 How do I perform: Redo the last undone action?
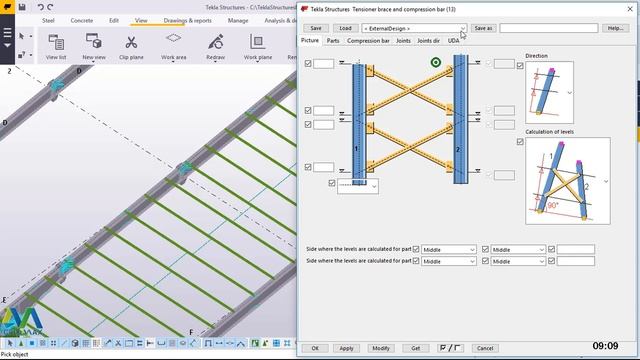point(50,7)
